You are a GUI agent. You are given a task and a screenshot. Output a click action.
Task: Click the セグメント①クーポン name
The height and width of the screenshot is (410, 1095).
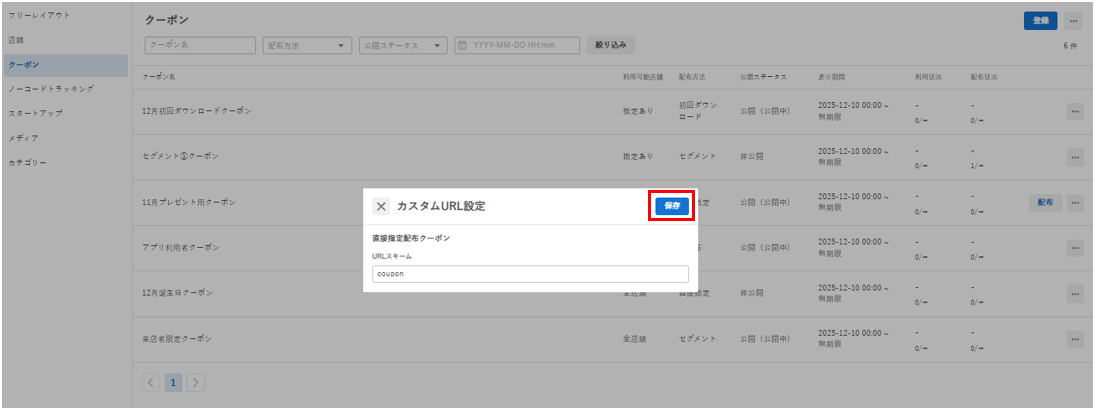[x=180, y=156]
